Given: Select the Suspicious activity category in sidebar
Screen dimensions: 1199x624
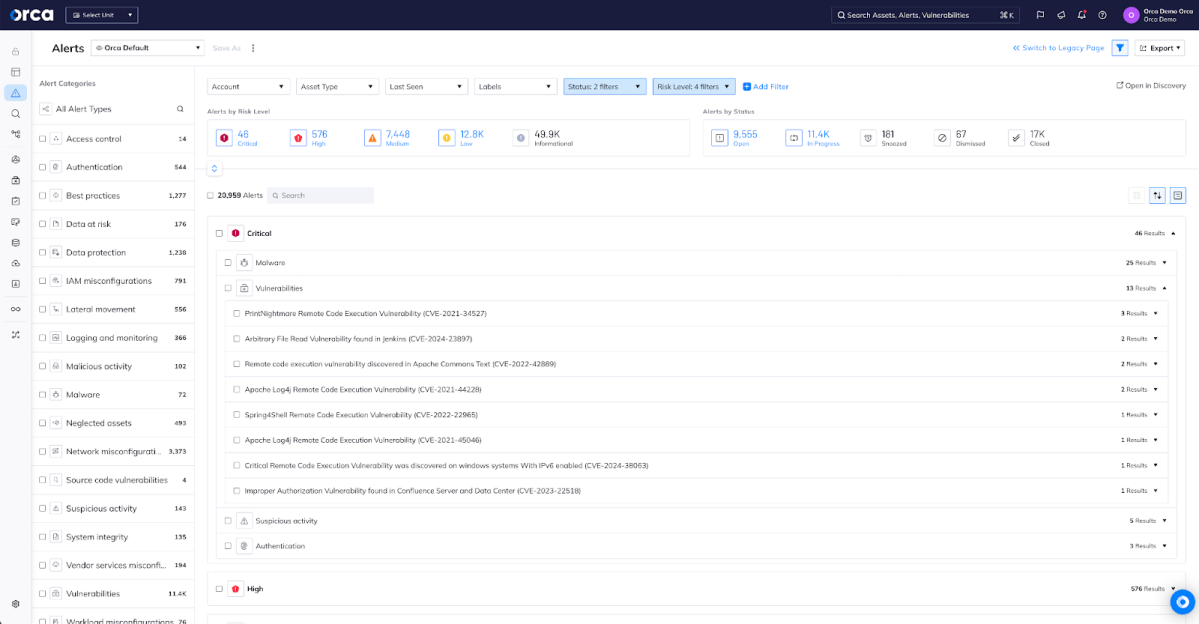Looking at the screenshot, I should tap(101, 509).
